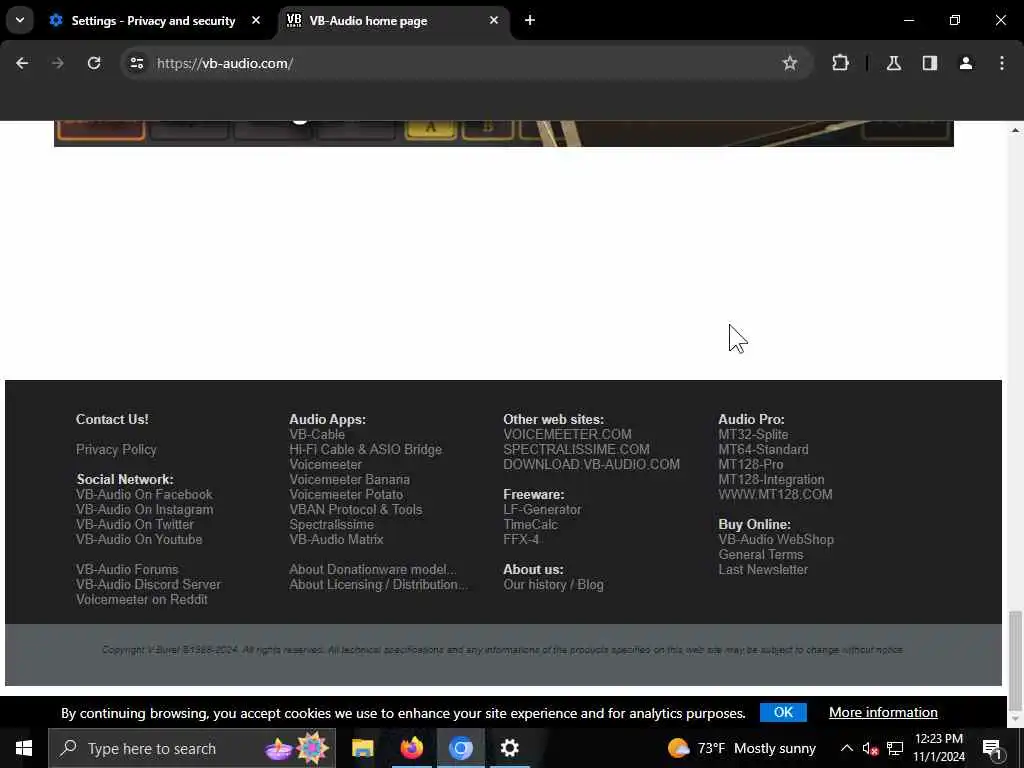Click the taskbar search box
Viewport: 1024px width, 768px height.
coord(192,748)
